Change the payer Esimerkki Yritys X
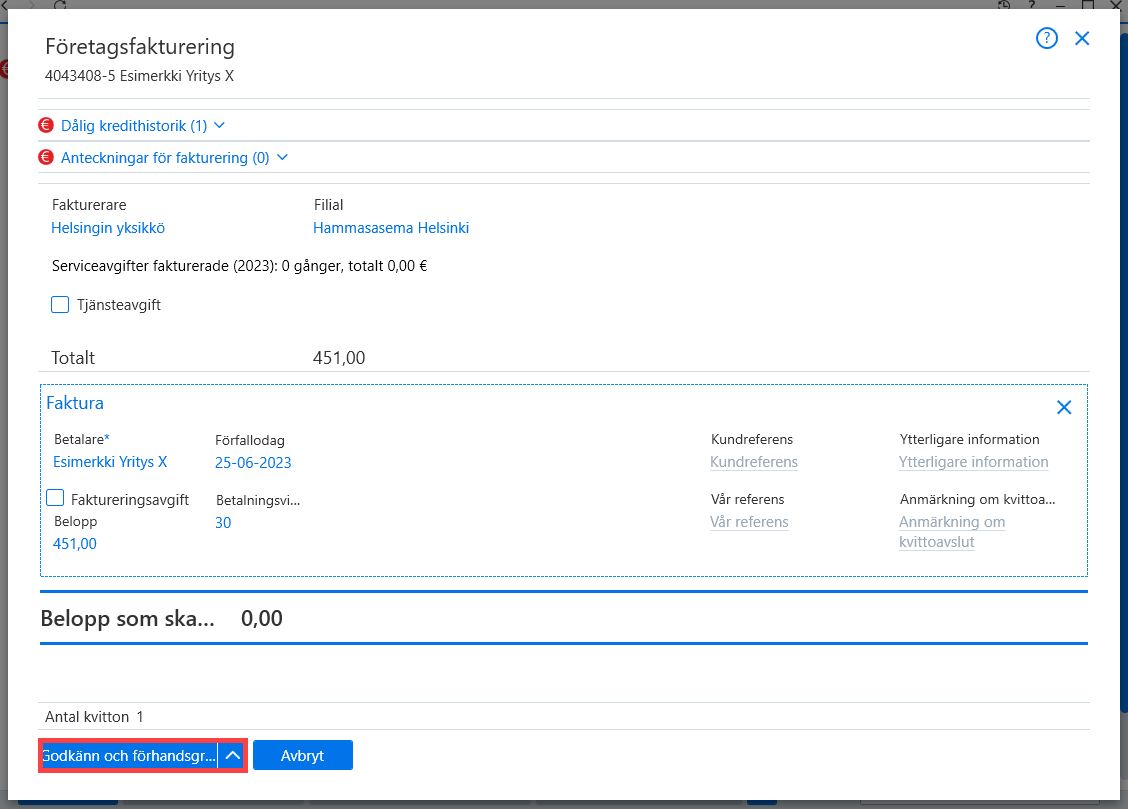Screen dimensions: 1128x809 [110, 462]
